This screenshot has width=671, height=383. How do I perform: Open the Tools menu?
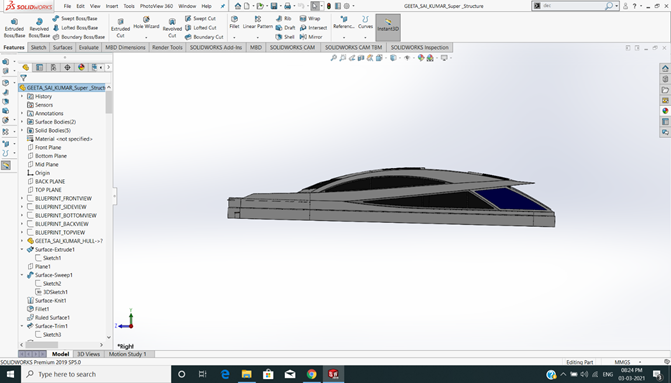tap(129, 6)
